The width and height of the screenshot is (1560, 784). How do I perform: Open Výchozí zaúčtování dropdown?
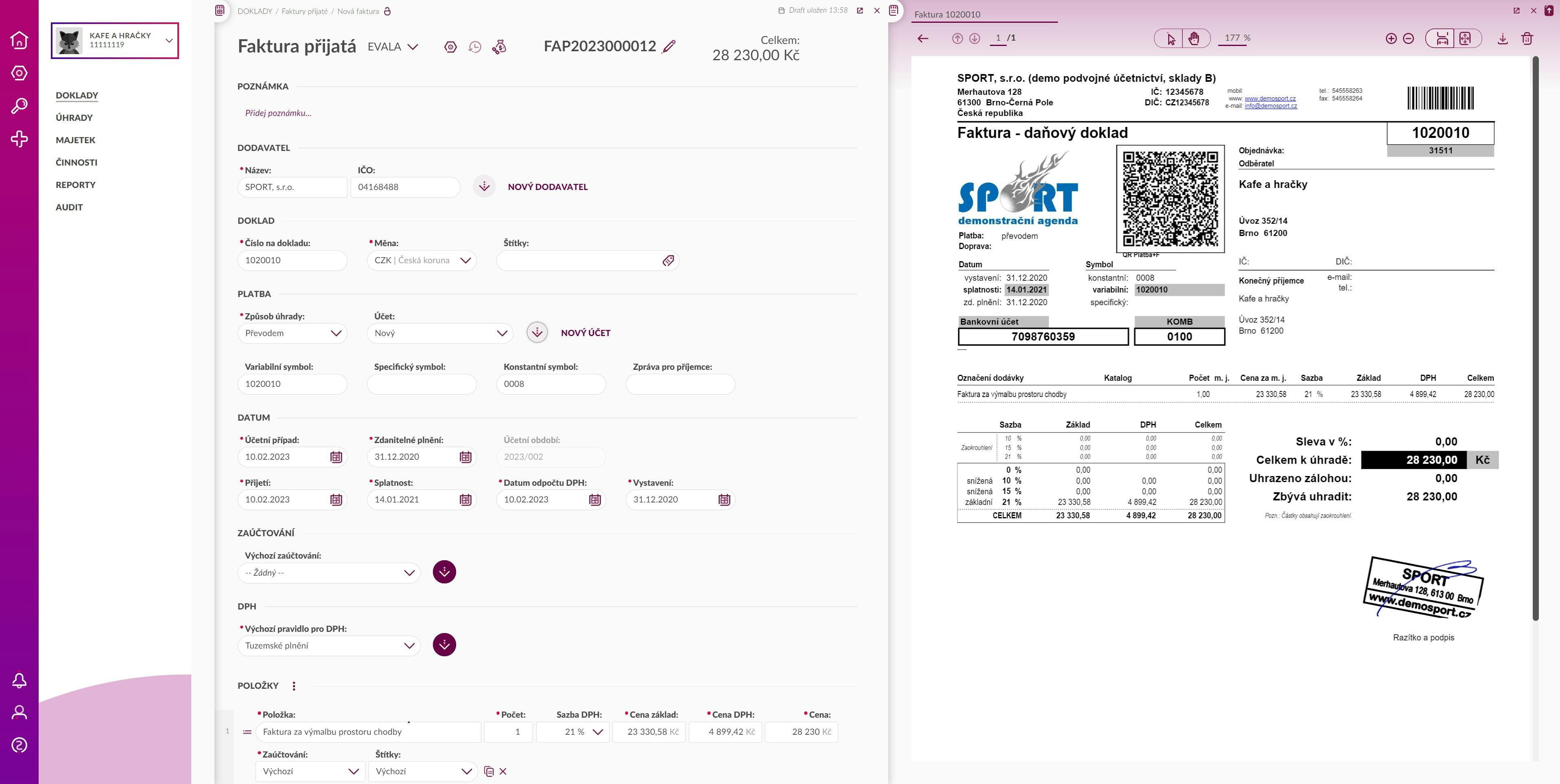[329, 573]
